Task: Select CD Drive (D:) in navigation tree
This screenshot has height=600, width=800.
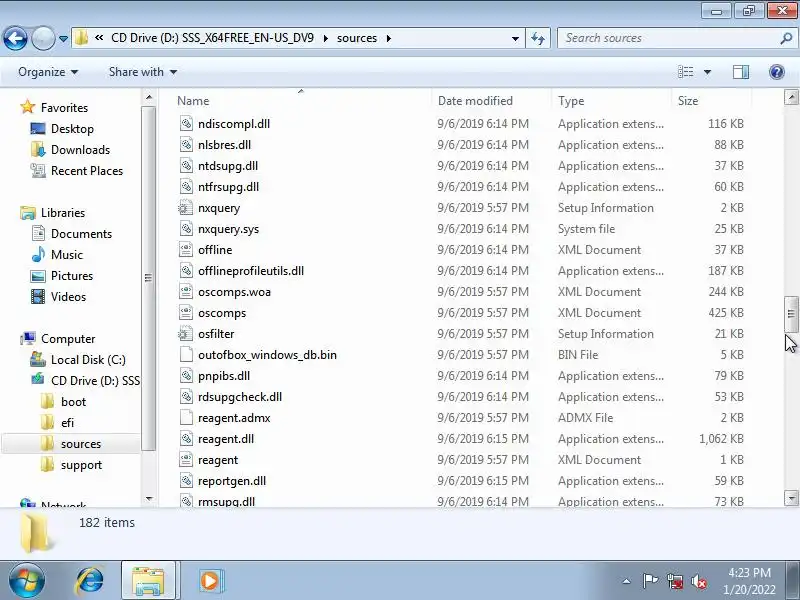Action: [95, 381]
